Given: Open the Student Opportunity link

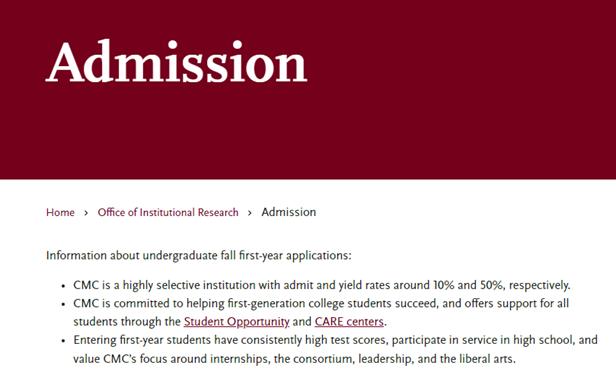Looking at the screenshot, I should (236, 322).
